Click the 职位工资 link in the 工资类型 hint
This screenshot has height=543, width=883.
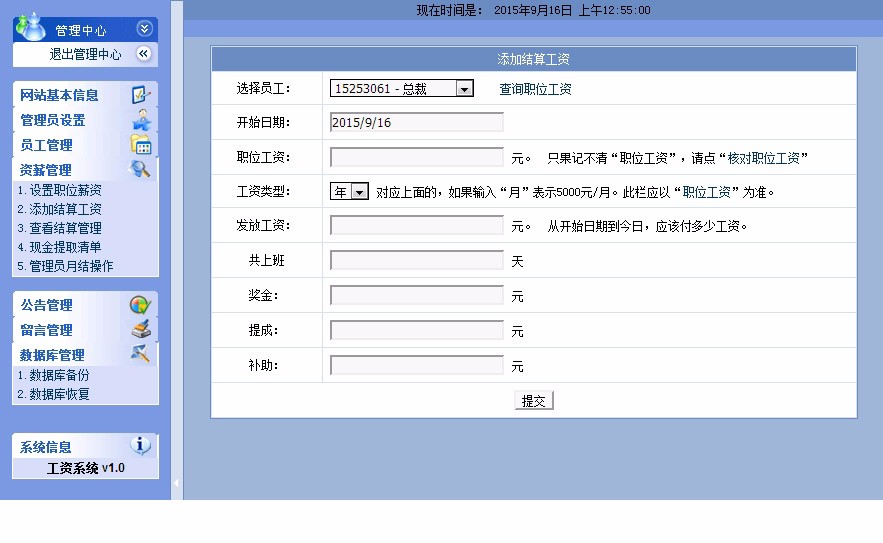tap(706, 192)
